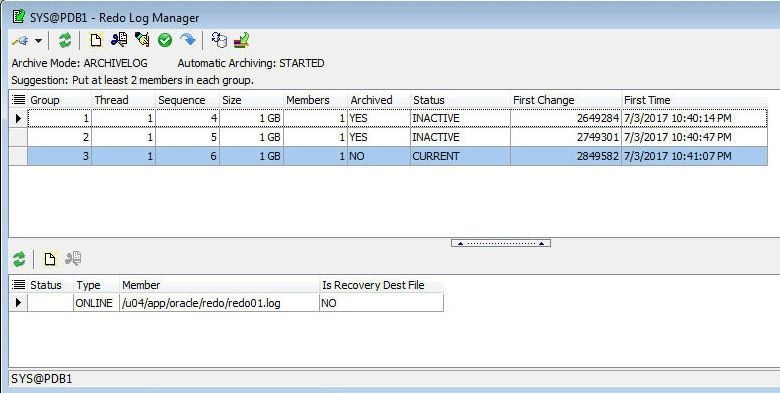The image size is (780, 393).
Task: Refresh the members list in the lower panel
Action: click(x=19, y=259)
